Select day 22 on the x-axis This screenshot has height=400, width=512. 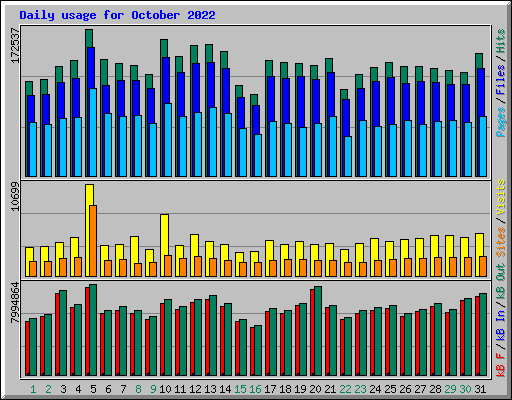345,389
